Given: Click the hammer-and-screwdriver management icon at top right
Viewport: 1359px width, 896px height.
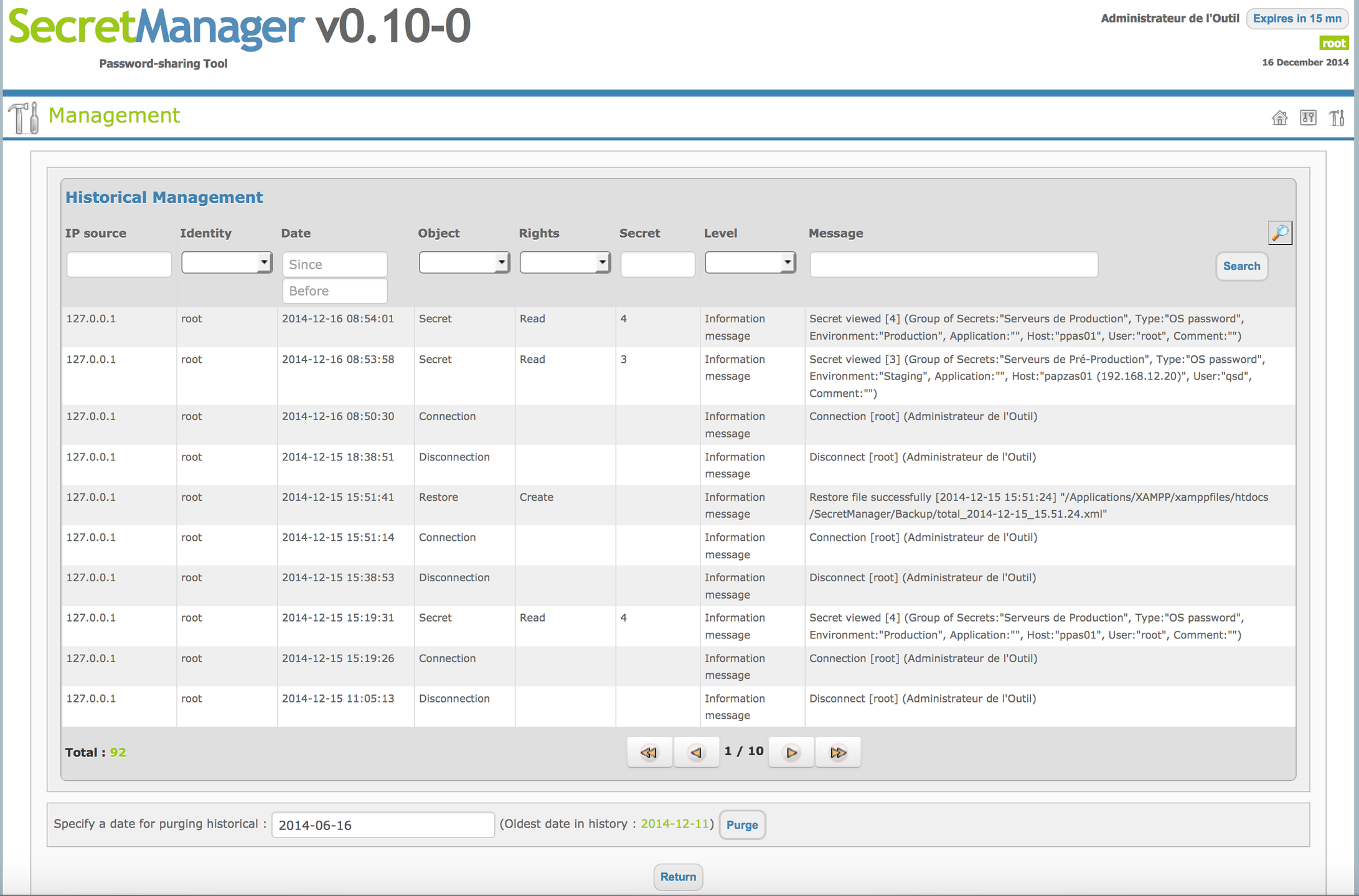Looking at the screenshot, I should coord(1337,118).
